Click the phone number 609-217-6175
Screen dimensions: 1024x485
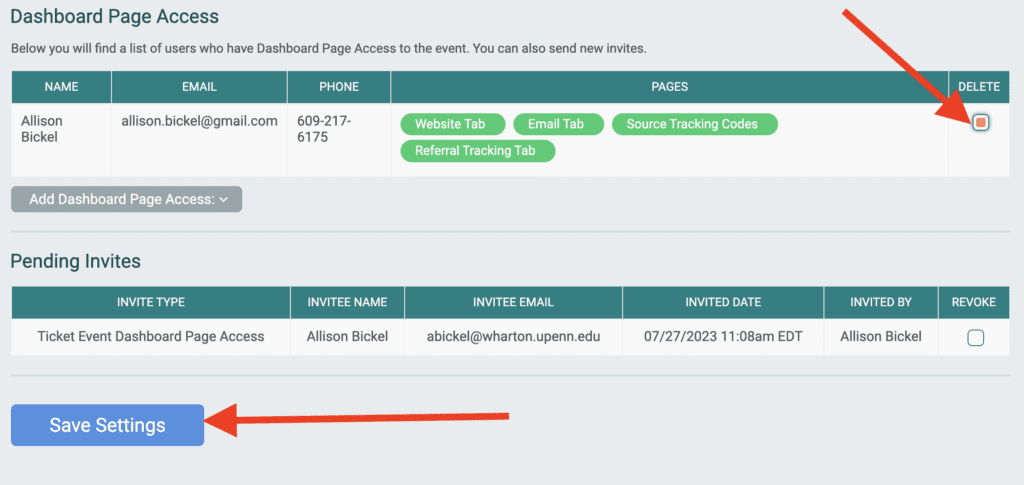[x=324, y=129]
